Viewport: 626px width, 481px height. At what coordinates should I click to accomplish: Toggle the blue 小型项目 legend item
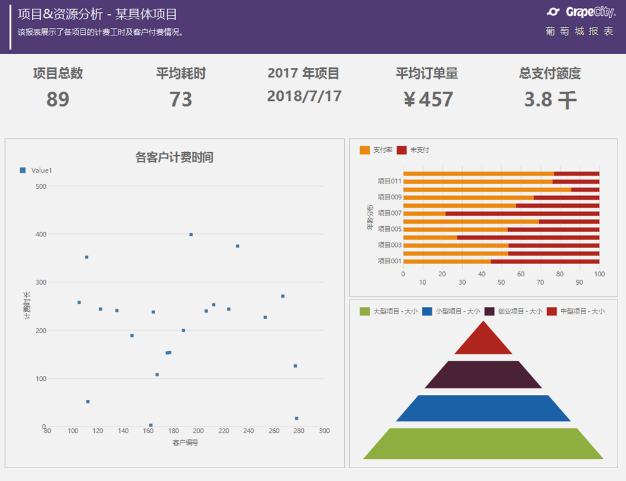click(x=427, y=311)
